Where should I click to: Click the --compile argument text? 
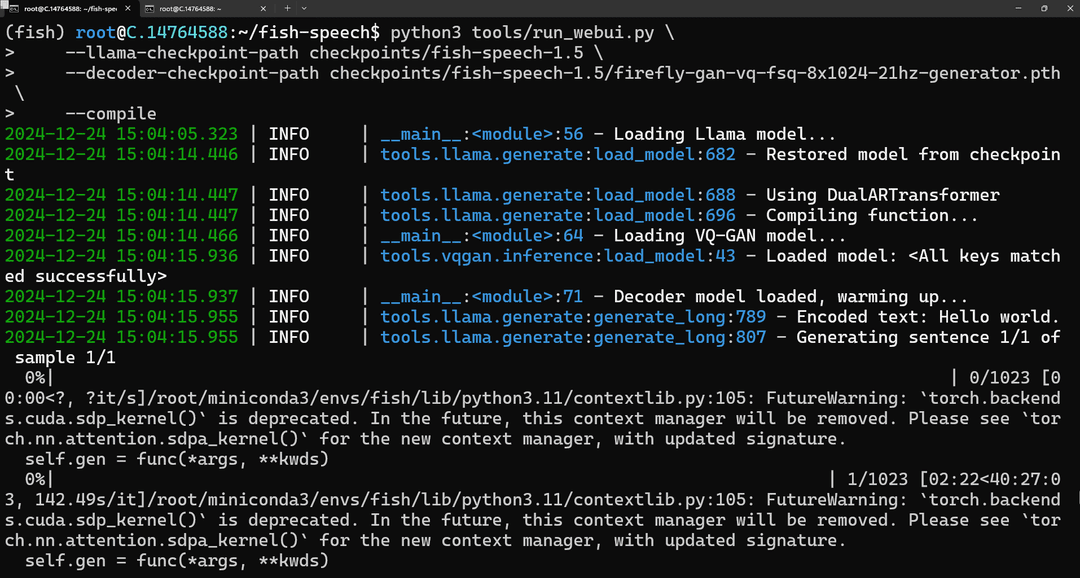pyautogui.click(x=111, y=114)
